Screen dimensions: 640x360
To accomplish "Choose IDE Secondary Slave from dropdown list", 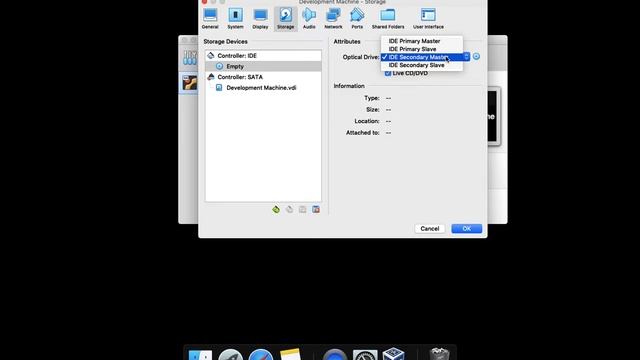I will pyautogui.click(x=422, y=65).
